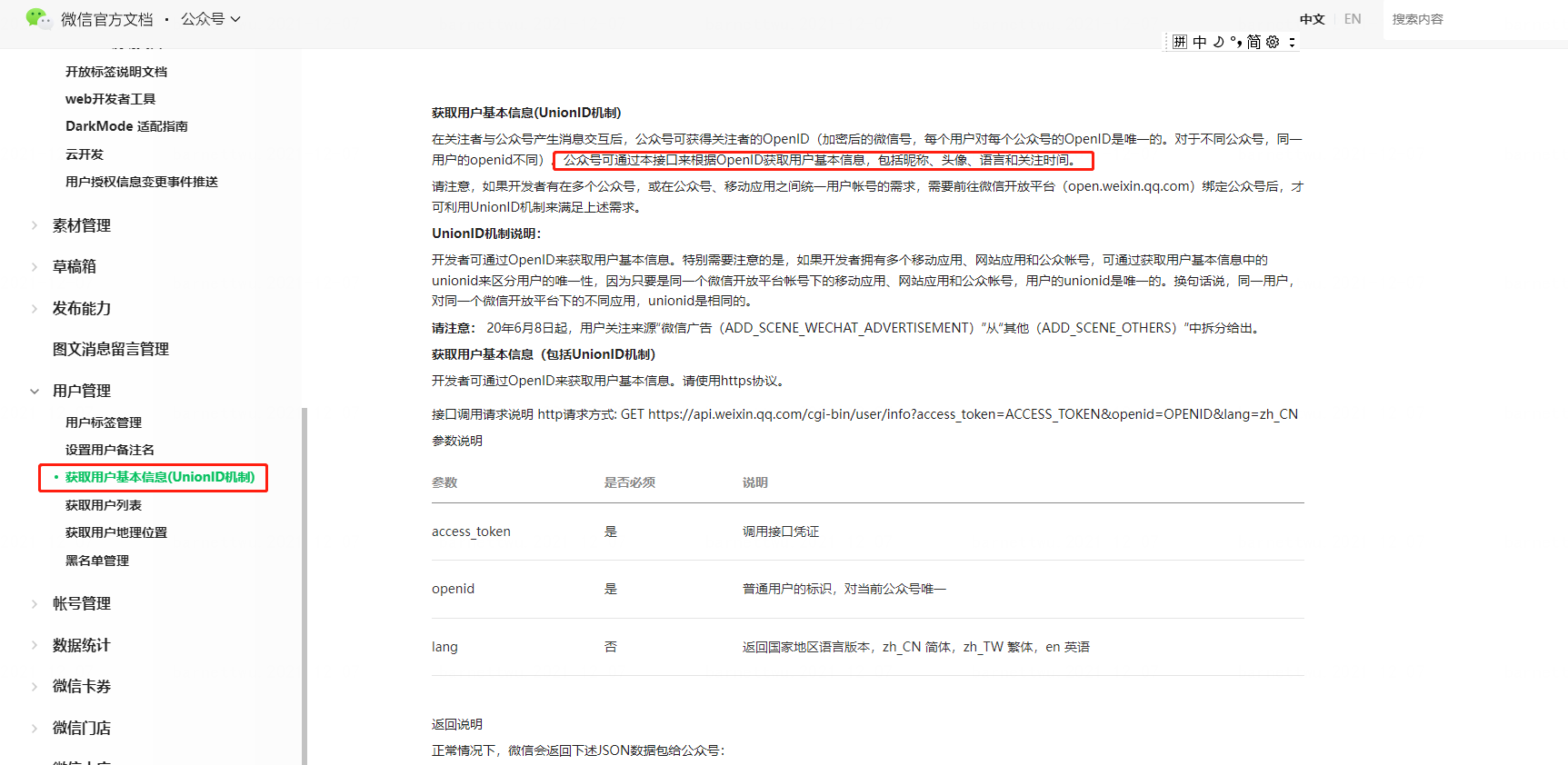Click the lang table cell
Image resolution: width=1568 pixels, height=765 pixels.
point(444,647)
